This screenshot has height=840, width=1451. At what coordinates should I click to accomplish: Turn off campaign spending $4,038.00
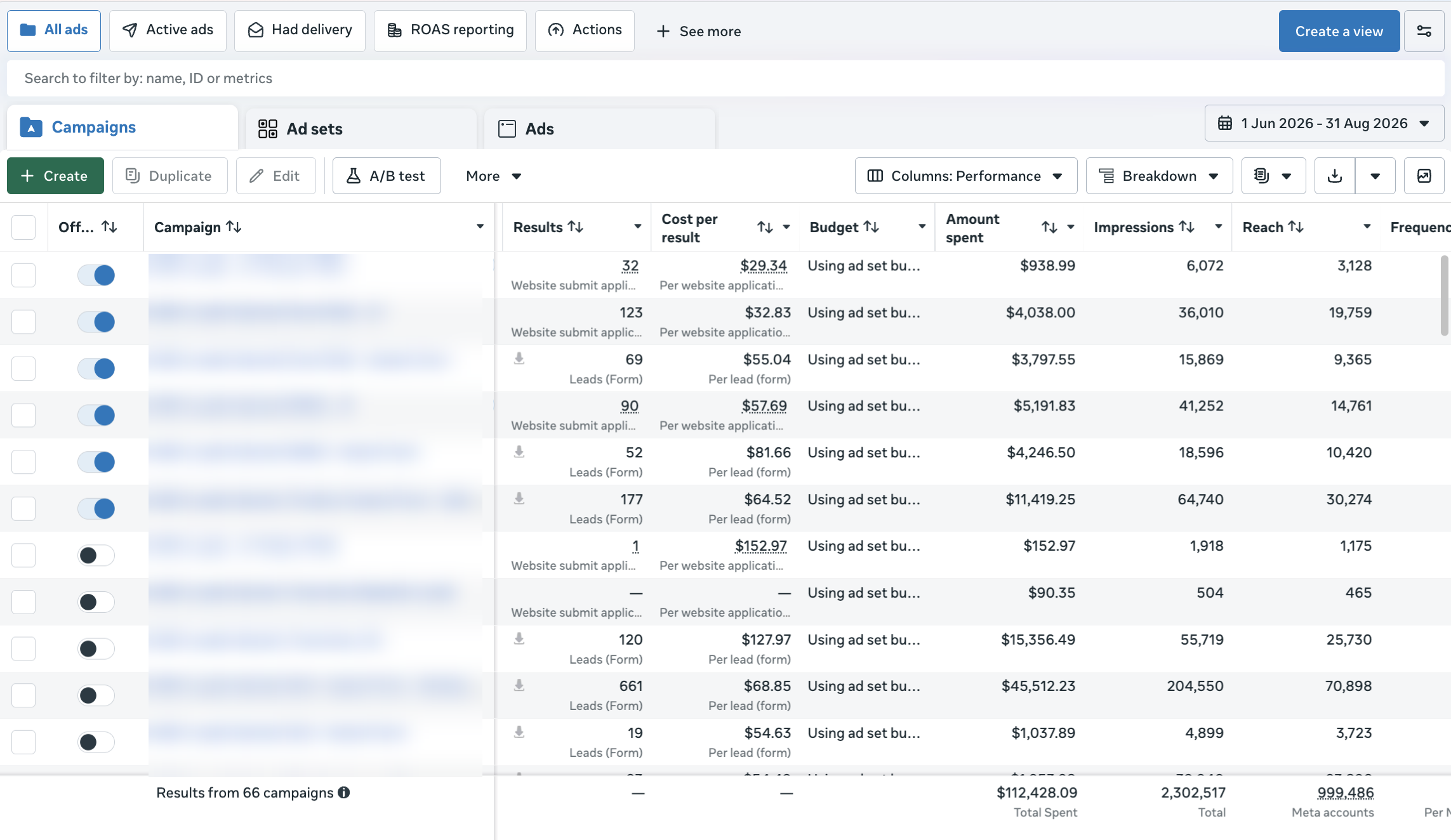(x=96, y=322)
